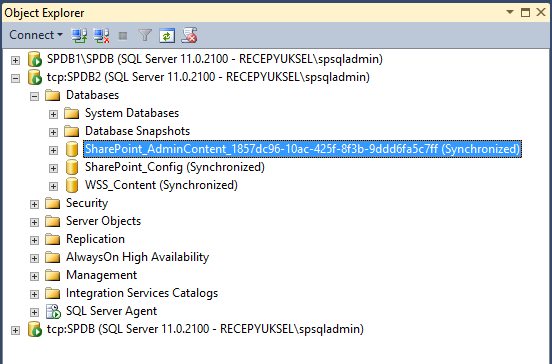Viewport: 552px width, 364px height.
Task: Click the script icon with red X in toolbar
Action: tap(189, 35)
